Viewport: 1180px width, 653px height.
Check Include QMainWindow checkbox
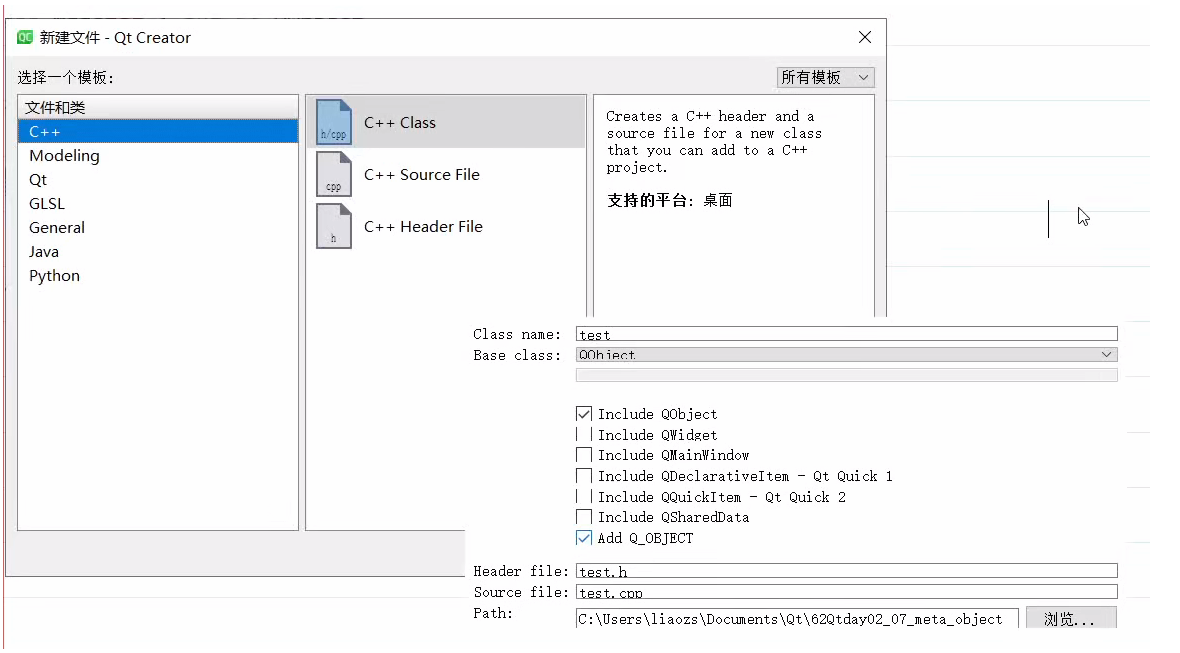584,455
